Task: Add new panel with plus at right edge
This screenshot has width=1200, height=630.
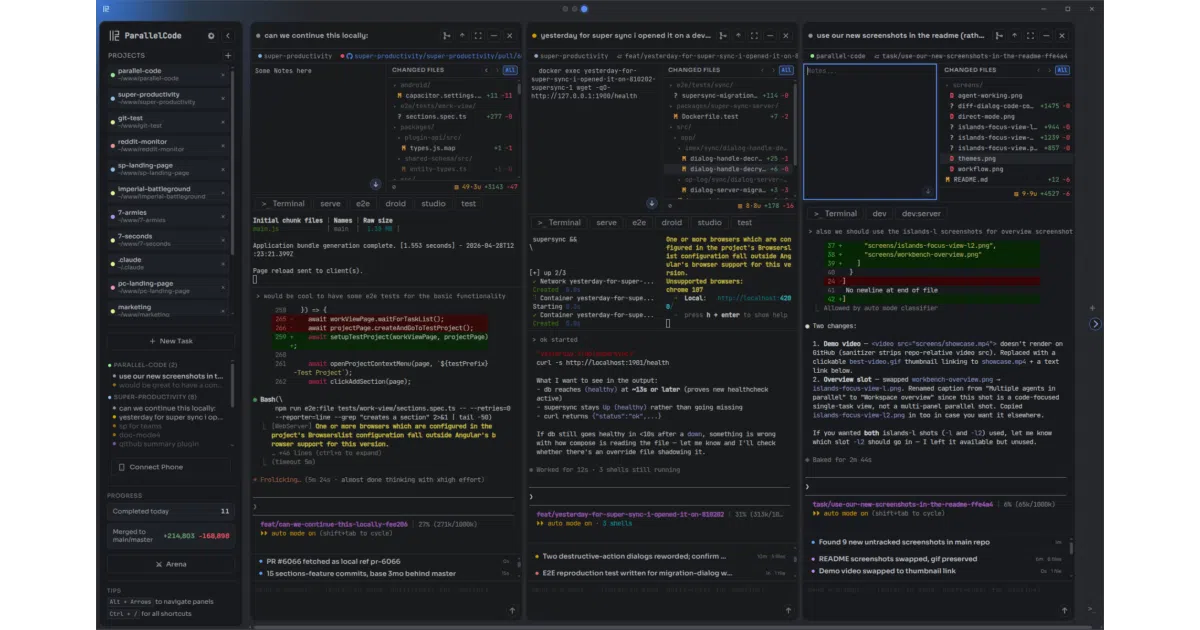Action: (x=1093, y=308)
